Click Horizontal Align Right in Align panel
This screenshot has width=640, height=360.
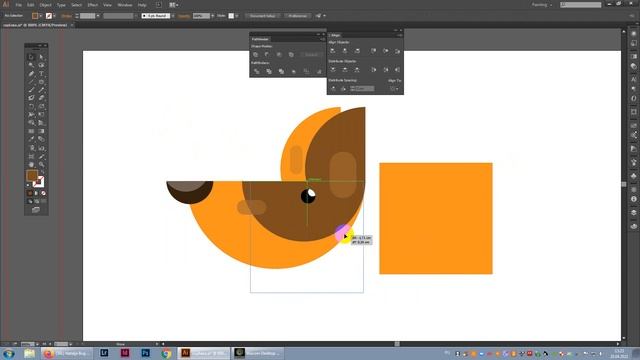point(357,51)
